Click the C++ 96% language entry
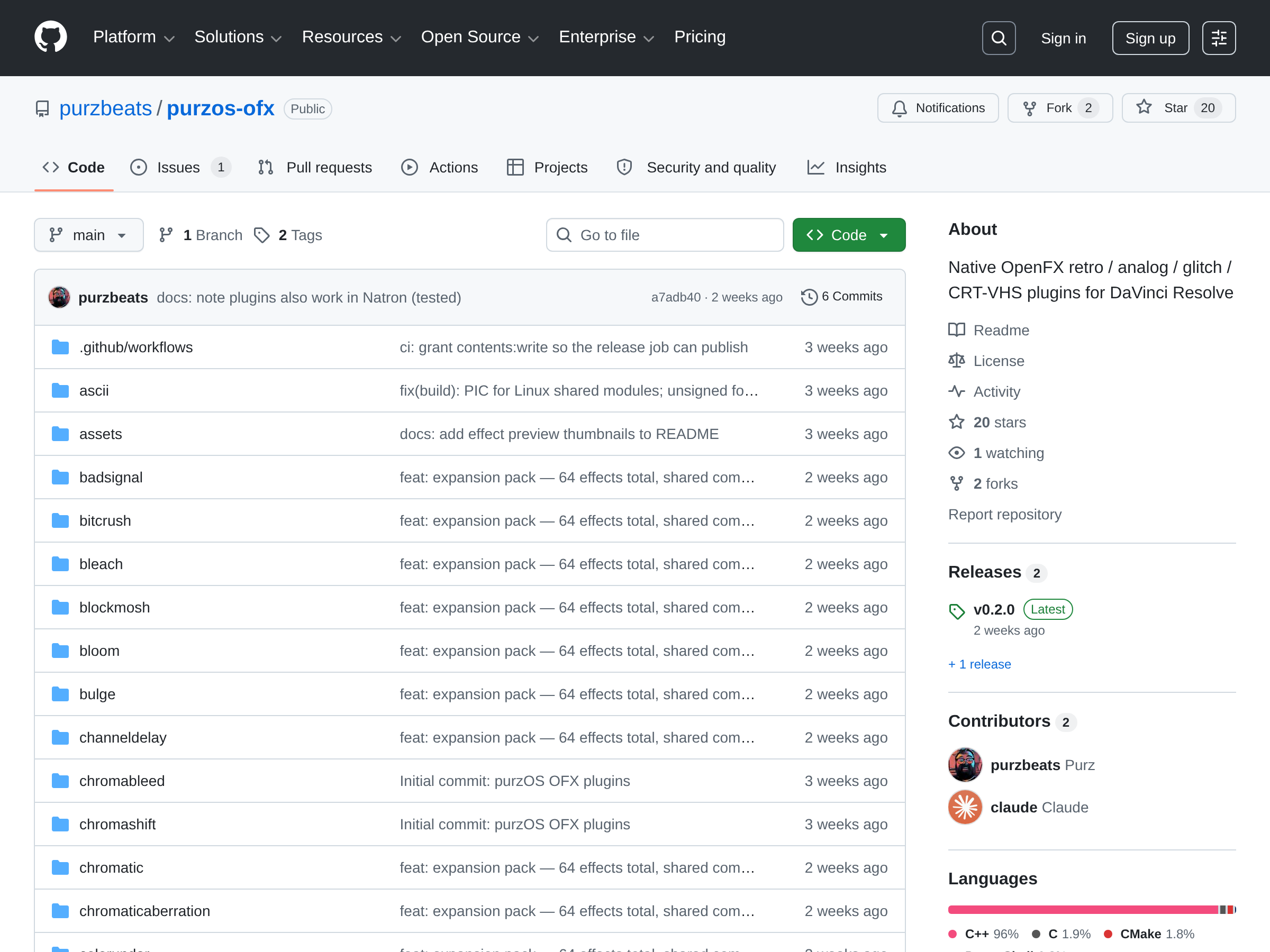 point(984,933)
